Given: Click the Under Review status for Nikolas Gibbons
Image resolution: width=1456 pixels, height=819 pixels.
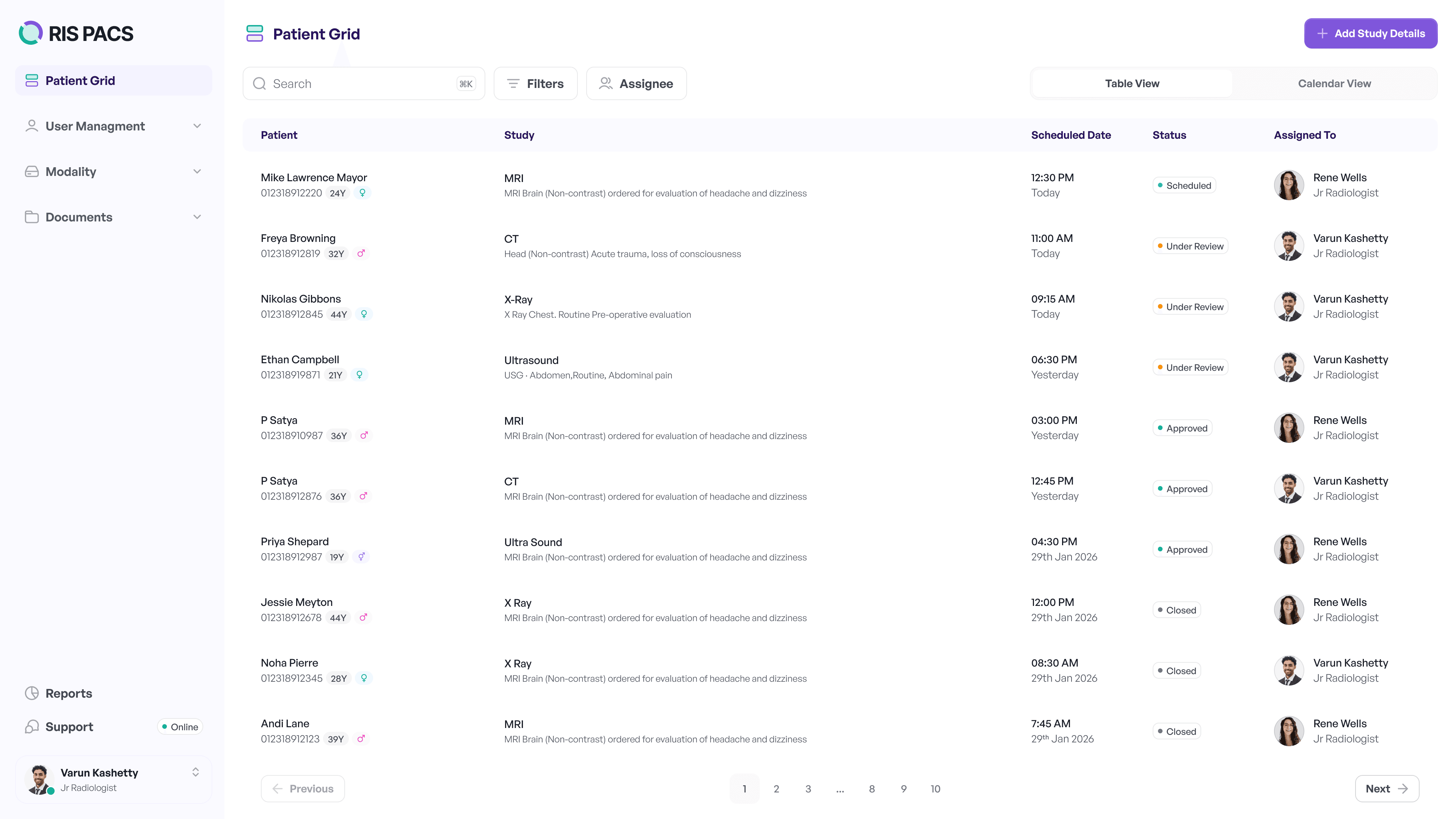Looking at the screenshot, I should 1190,307.
